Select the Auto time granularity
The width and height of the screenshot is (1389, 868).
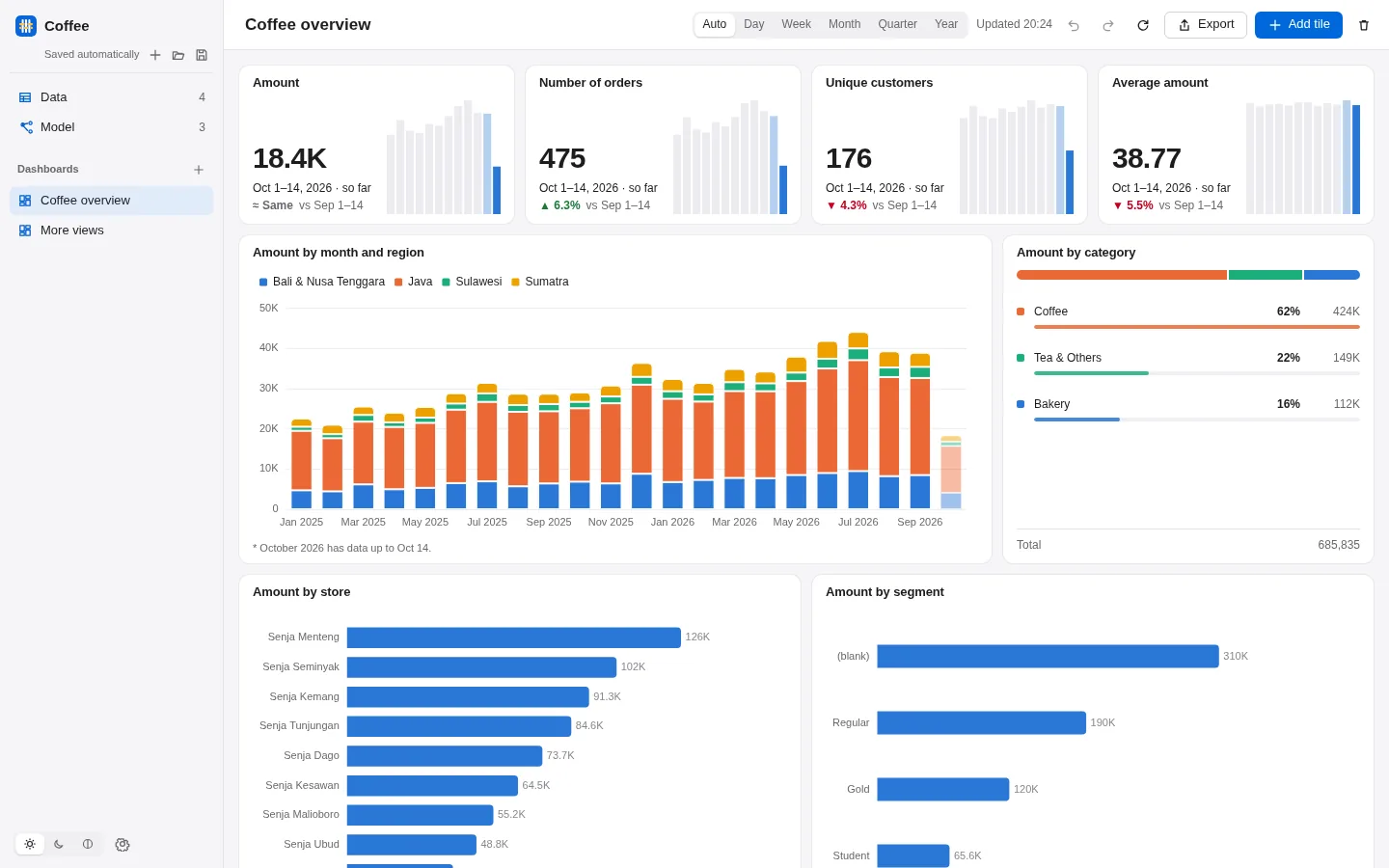(715, 25)
